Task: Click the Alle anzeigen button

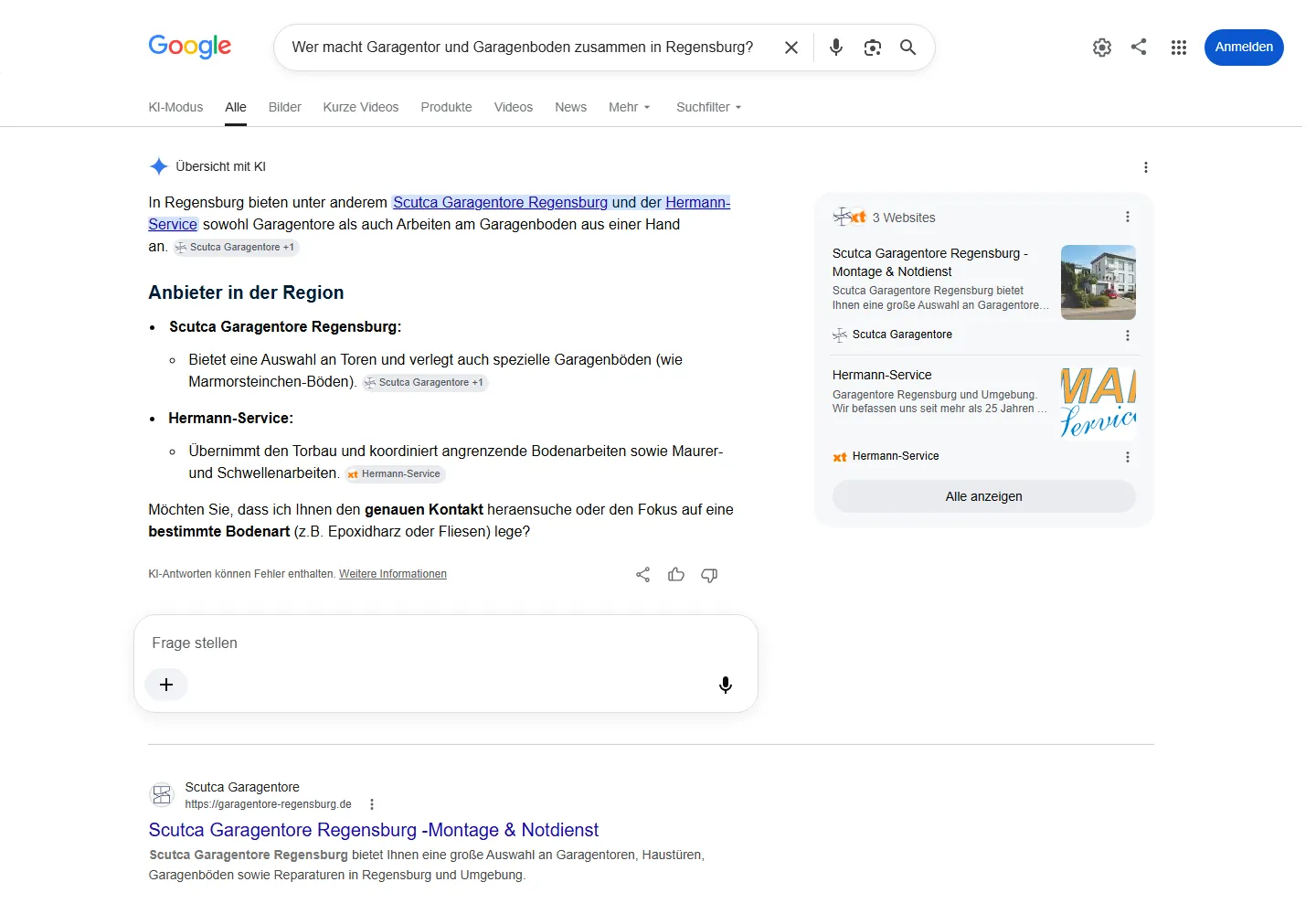Action: [x=984, y=496]
